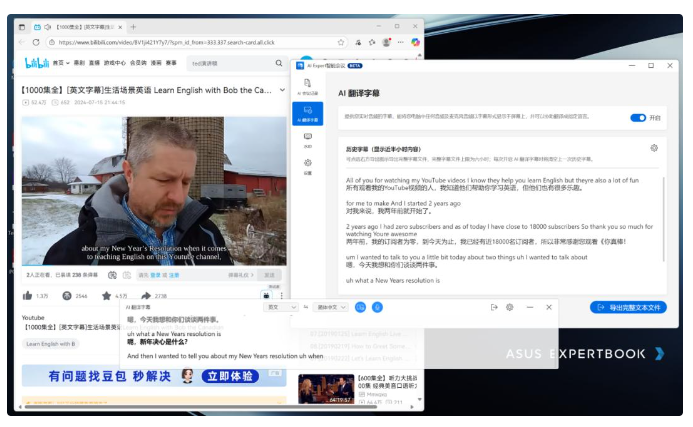Click the video player area
Image resolution: width=693 pixels, height=427 pixels.
(x=154, y=191)
